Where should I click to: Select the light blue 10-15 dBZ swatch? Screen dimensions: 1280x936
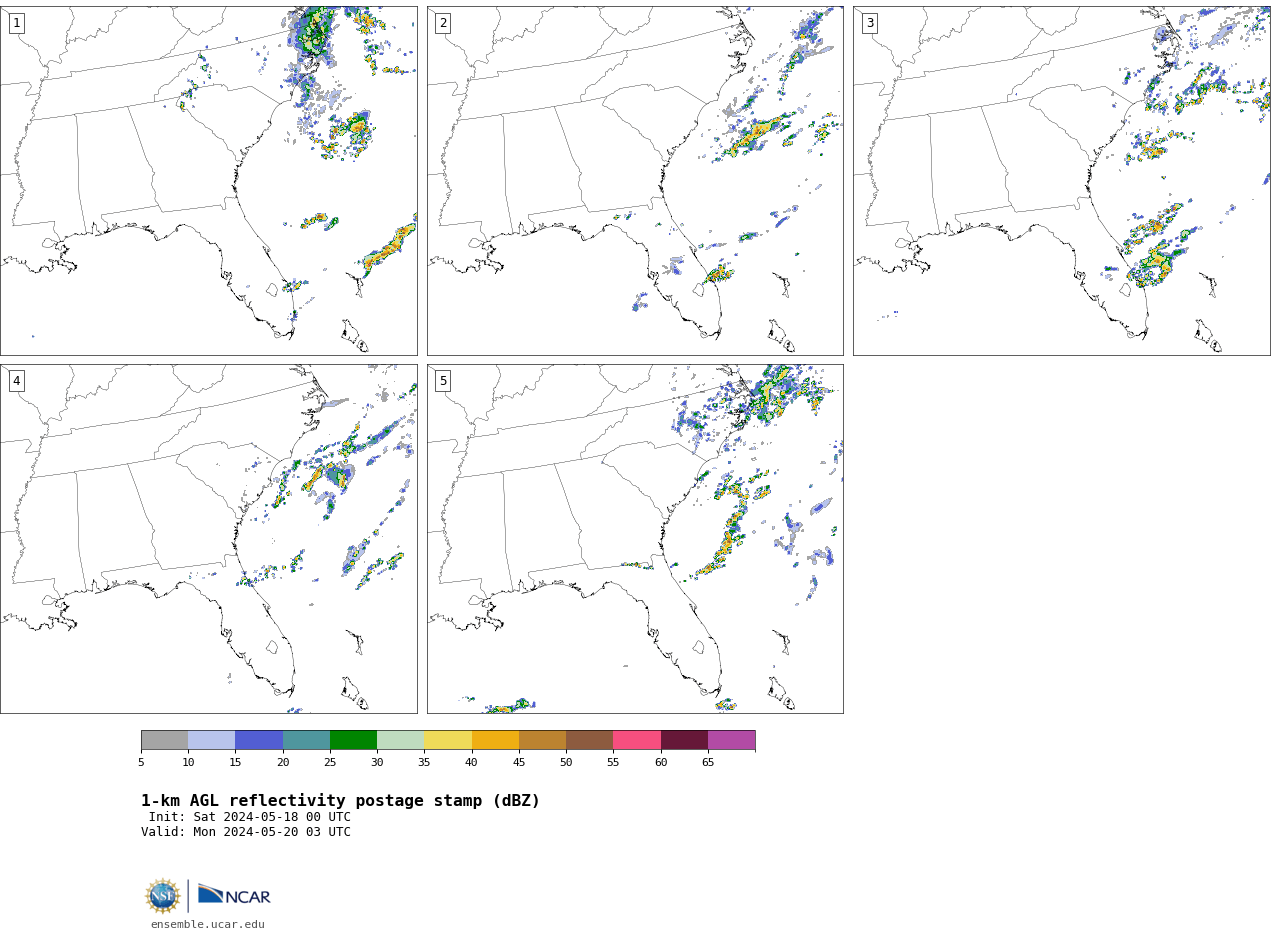pos(212,740)
